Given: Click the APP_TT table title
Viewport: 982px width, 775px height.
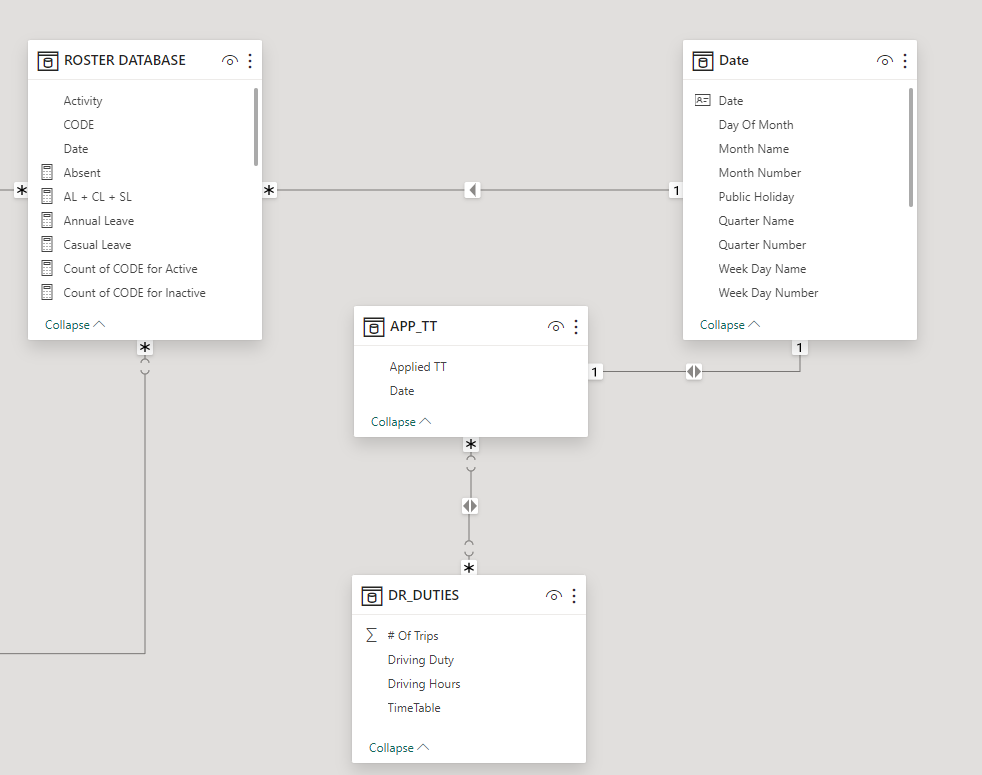Looking at the screenshot, I should (x=413, y=326).
